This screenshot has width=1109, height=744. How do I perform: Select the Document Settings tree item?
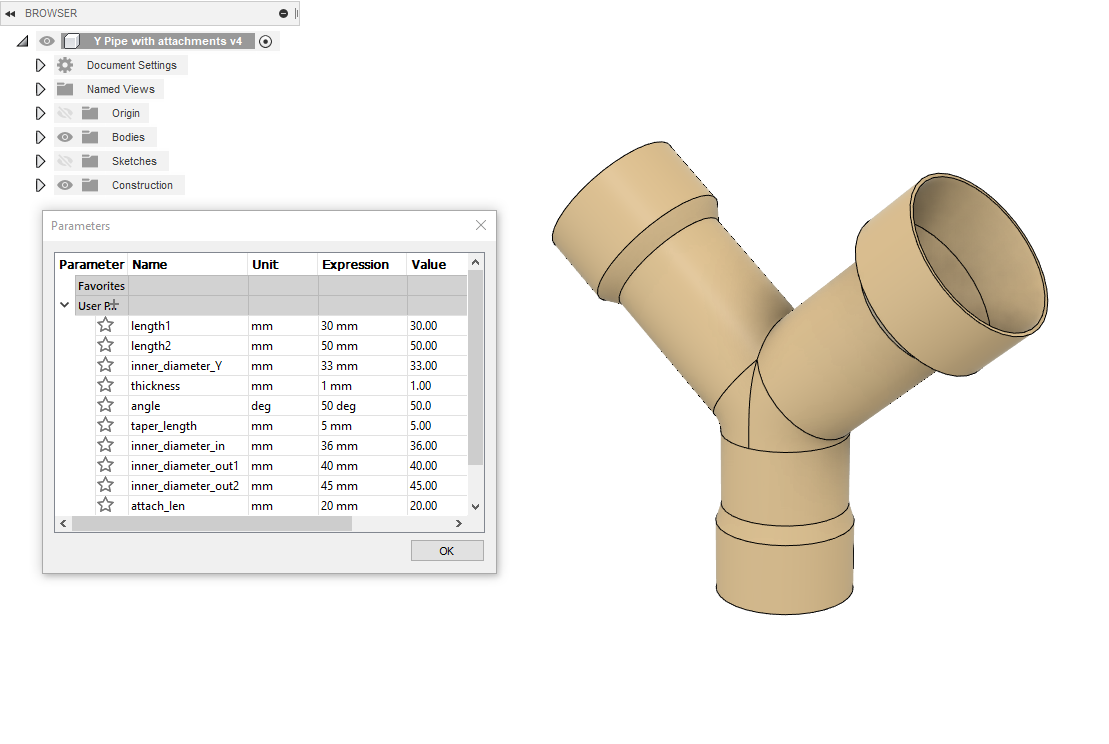[132, 65]
